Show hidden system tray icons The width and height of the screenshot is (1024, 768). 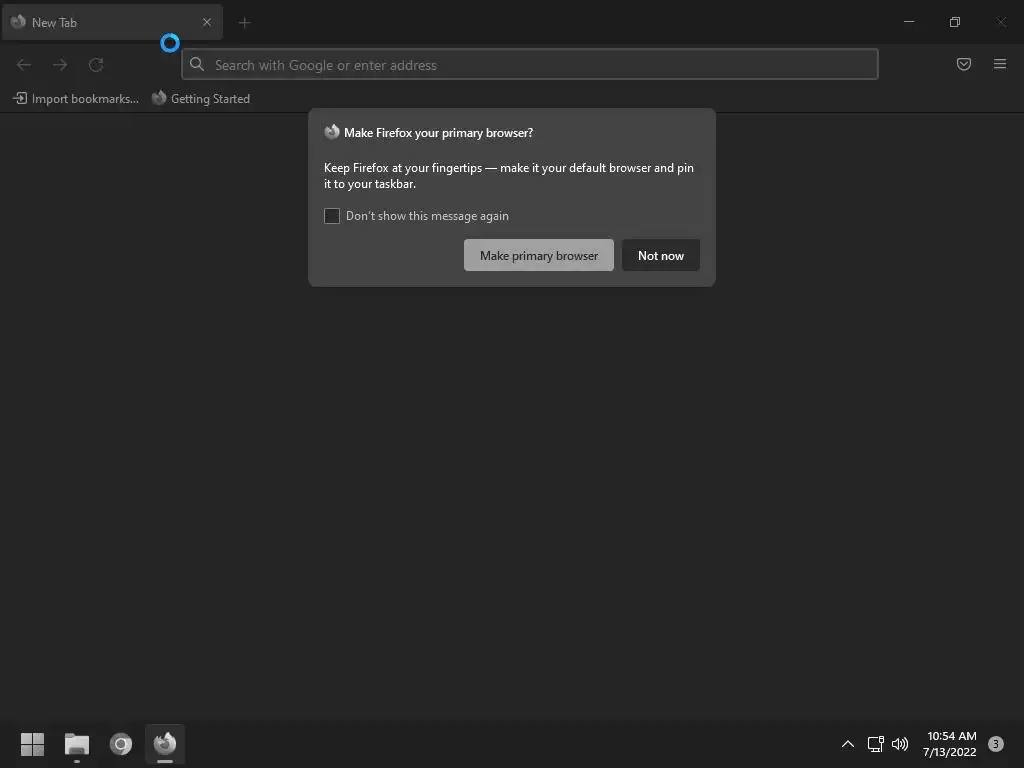[x=848, y=744]
